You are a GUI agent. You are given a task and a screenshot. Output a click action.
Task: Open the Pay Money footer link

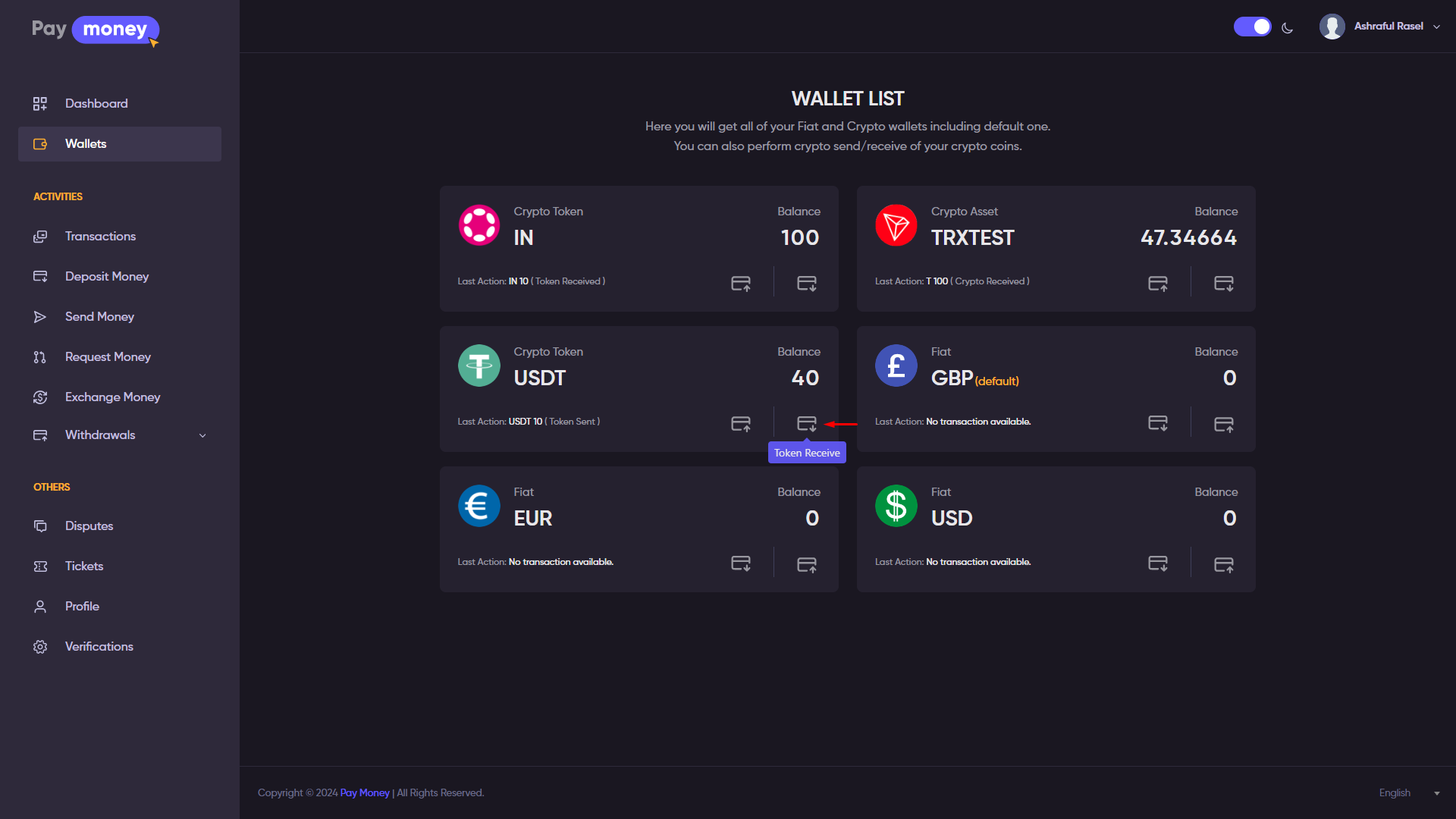pyautogui.click(x=365, y=792)
